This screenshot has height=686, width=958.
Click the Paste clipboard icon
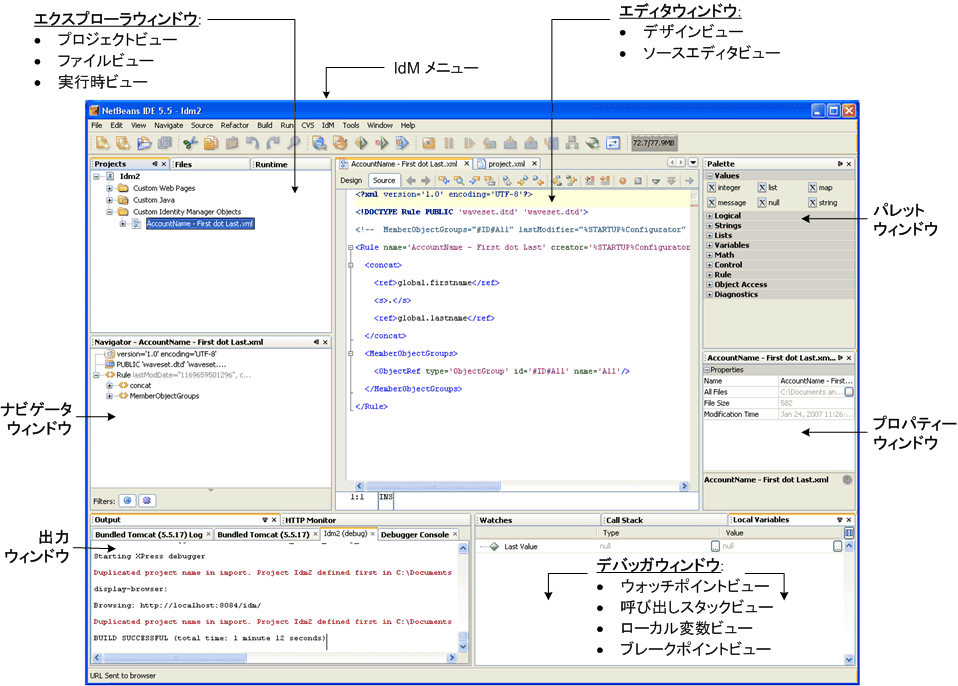point(232,144)
